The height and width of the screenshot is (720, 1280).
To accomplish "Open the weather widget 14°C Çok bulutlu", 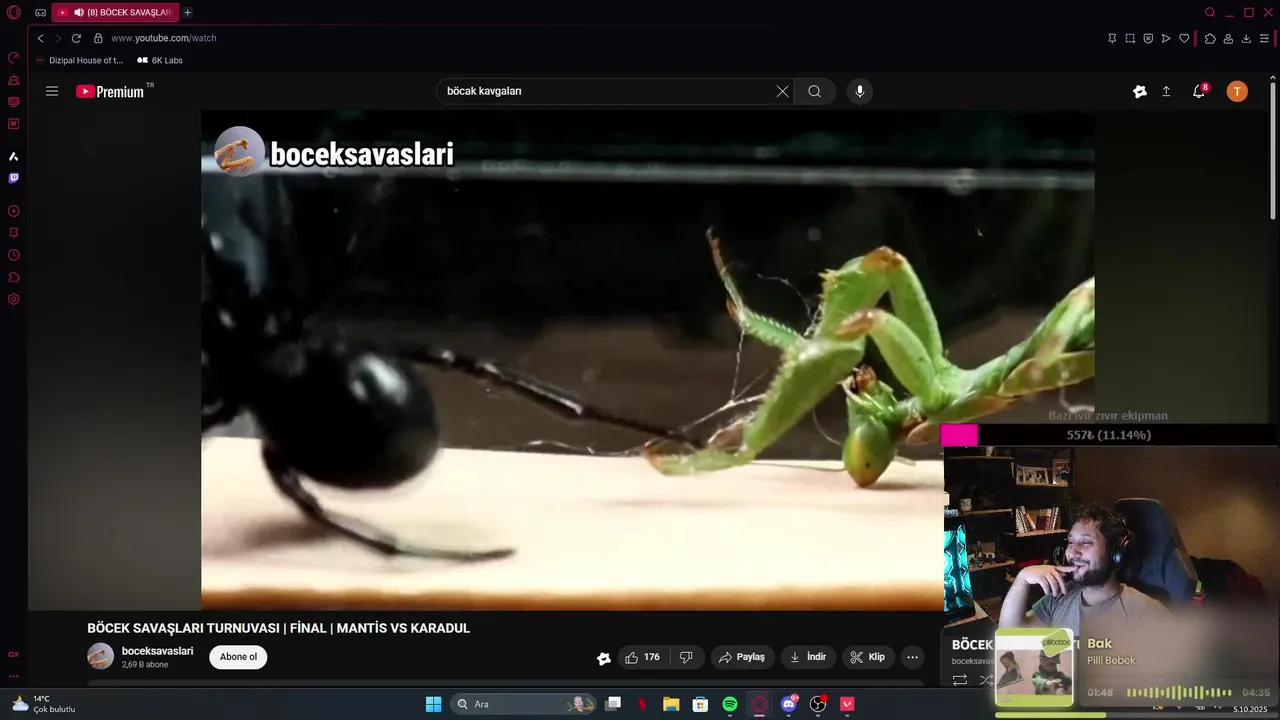I will (43, 704).
